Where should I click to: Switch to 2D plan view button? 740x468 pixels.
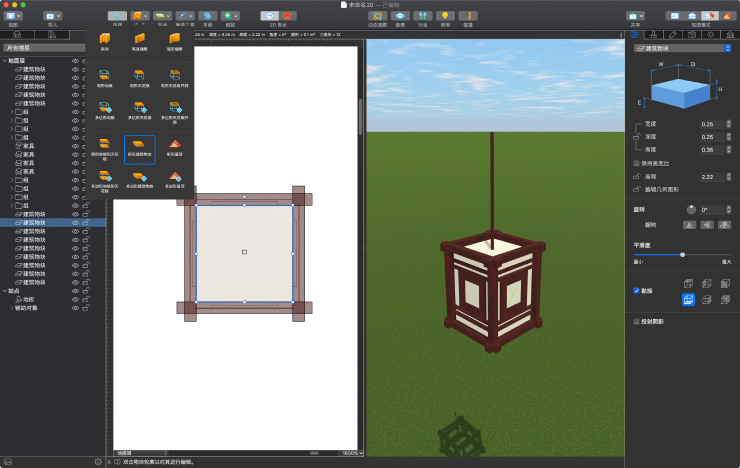[269, 16]
